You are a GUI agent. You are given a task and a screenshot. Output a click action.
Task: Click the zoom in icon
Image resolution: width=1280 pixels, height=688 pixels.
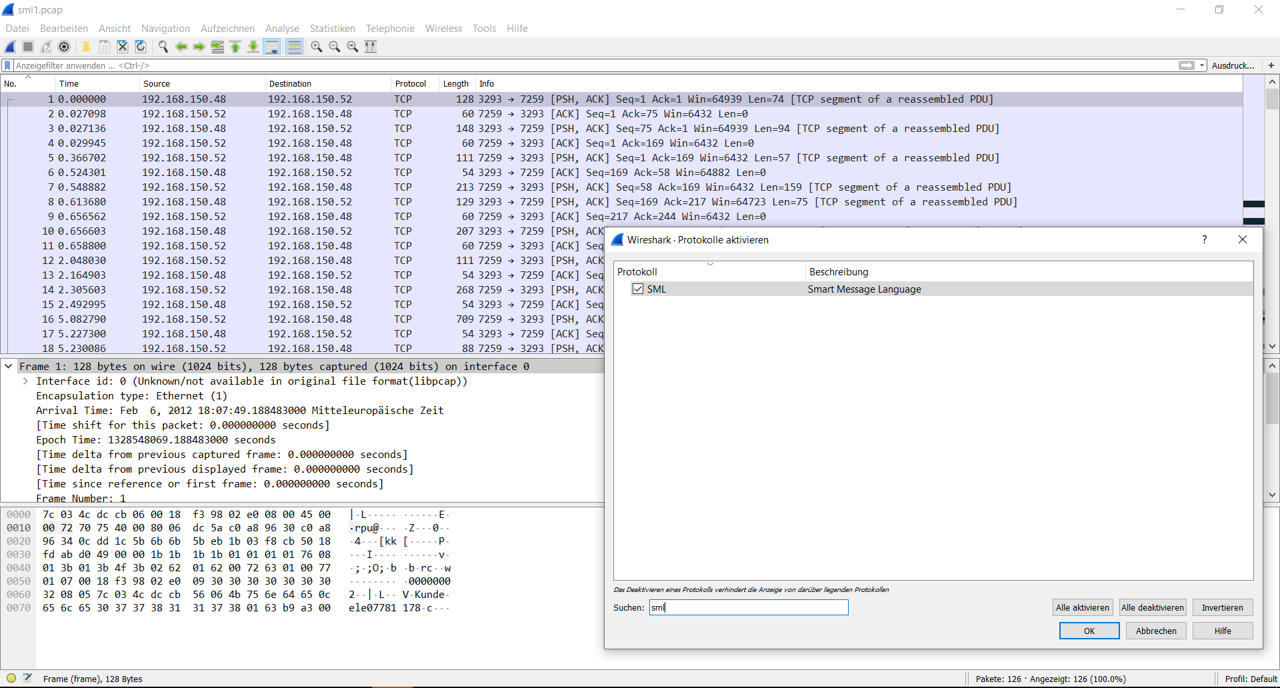click(x=316, y=47)
